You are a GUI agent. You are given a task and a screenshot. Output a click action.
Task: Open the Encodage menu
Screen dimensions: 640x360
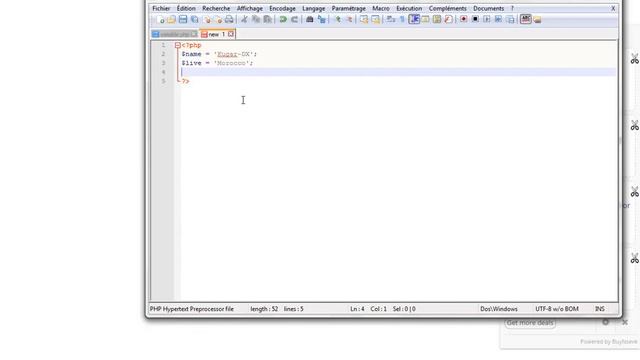[282, 8]
